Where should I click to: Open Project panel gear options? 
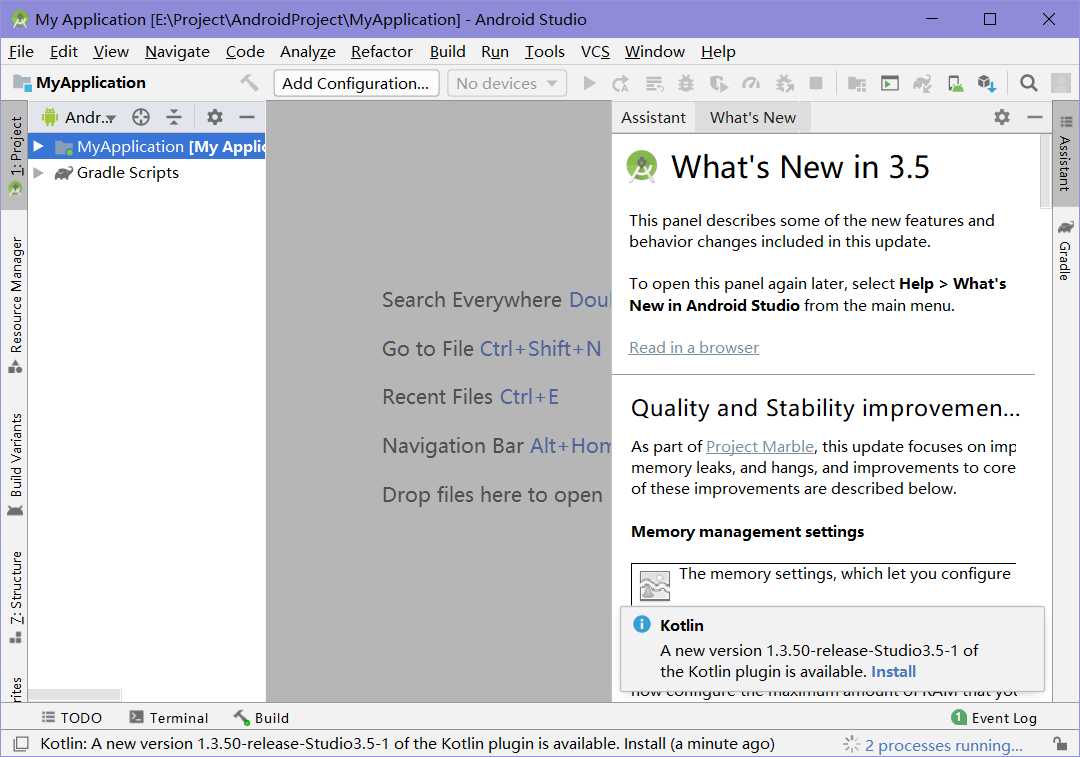(x=215, y=117)
